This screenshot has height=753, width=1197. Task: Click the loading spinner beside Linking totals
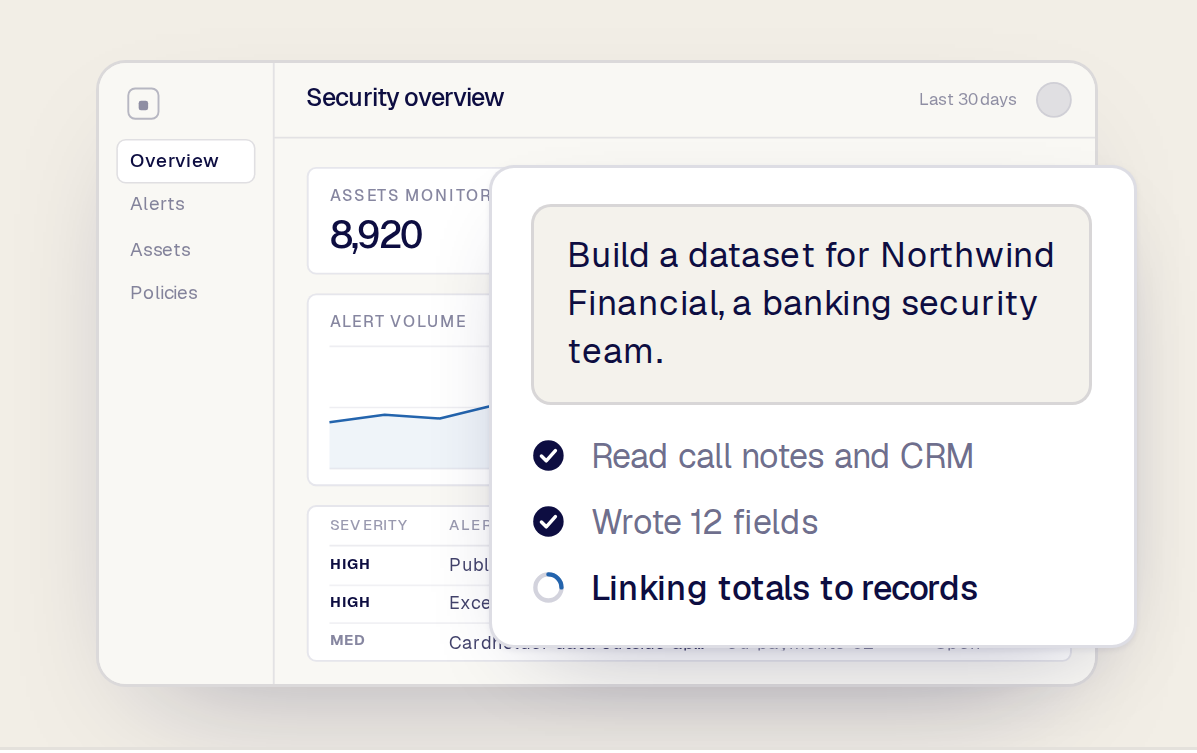pyautogui.click(x=548, y=588)
